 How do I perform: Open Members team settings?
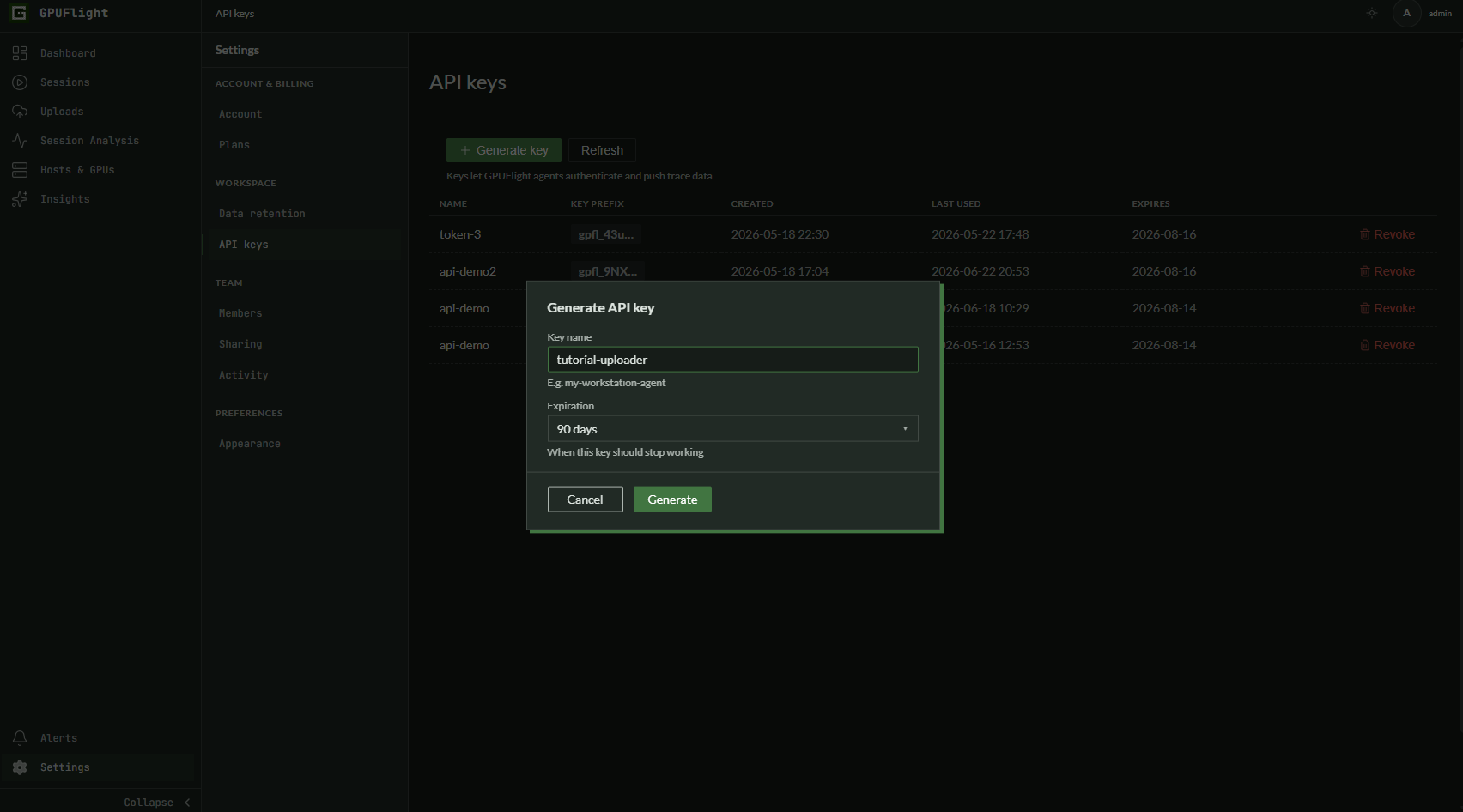(240, 313)
